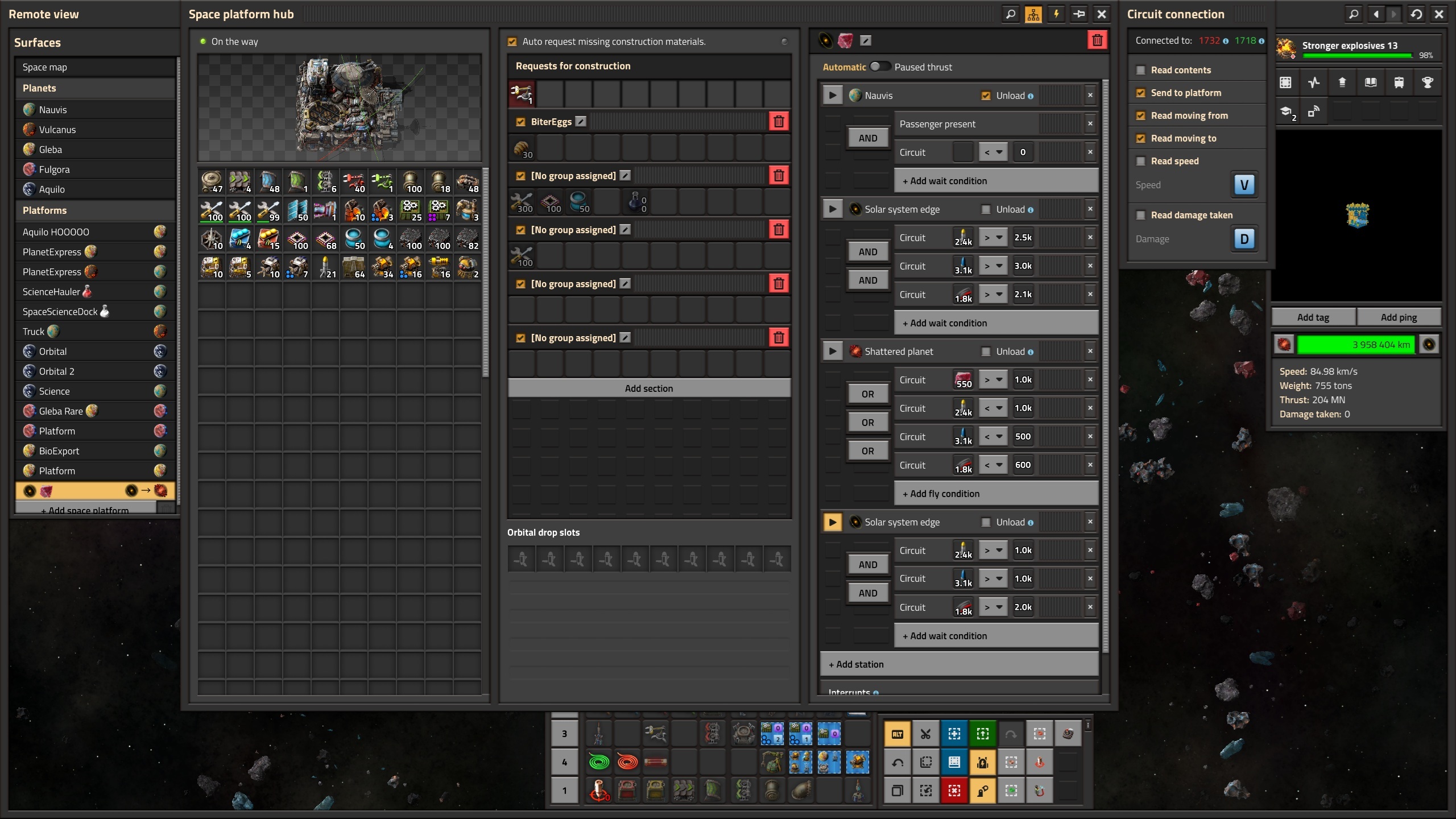
Task: Toggle Auto request missing construction materials
Action: pos(512,42)
